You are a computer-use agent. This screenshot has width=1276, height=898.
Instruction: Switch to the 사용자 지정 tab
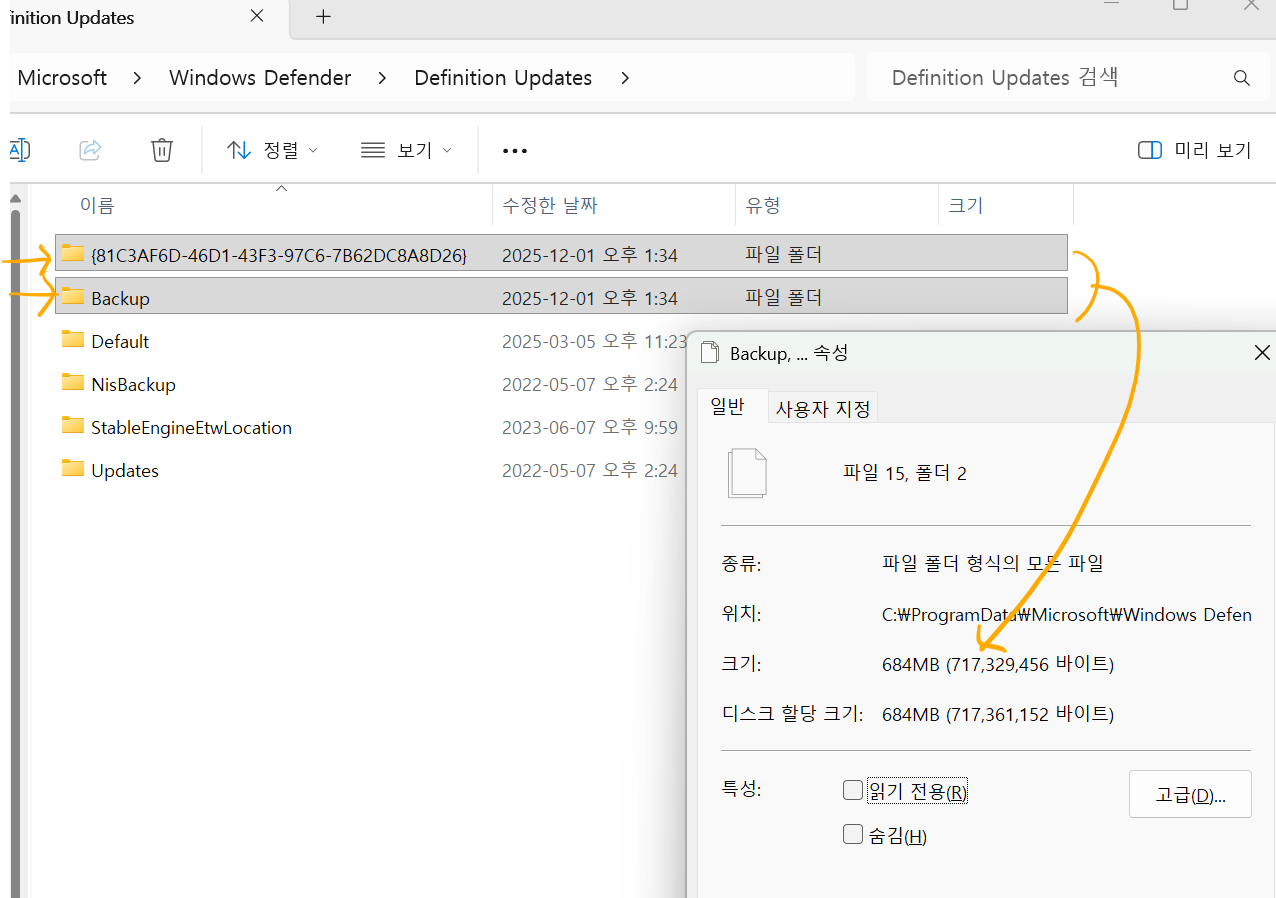click(x=822, y=406)
